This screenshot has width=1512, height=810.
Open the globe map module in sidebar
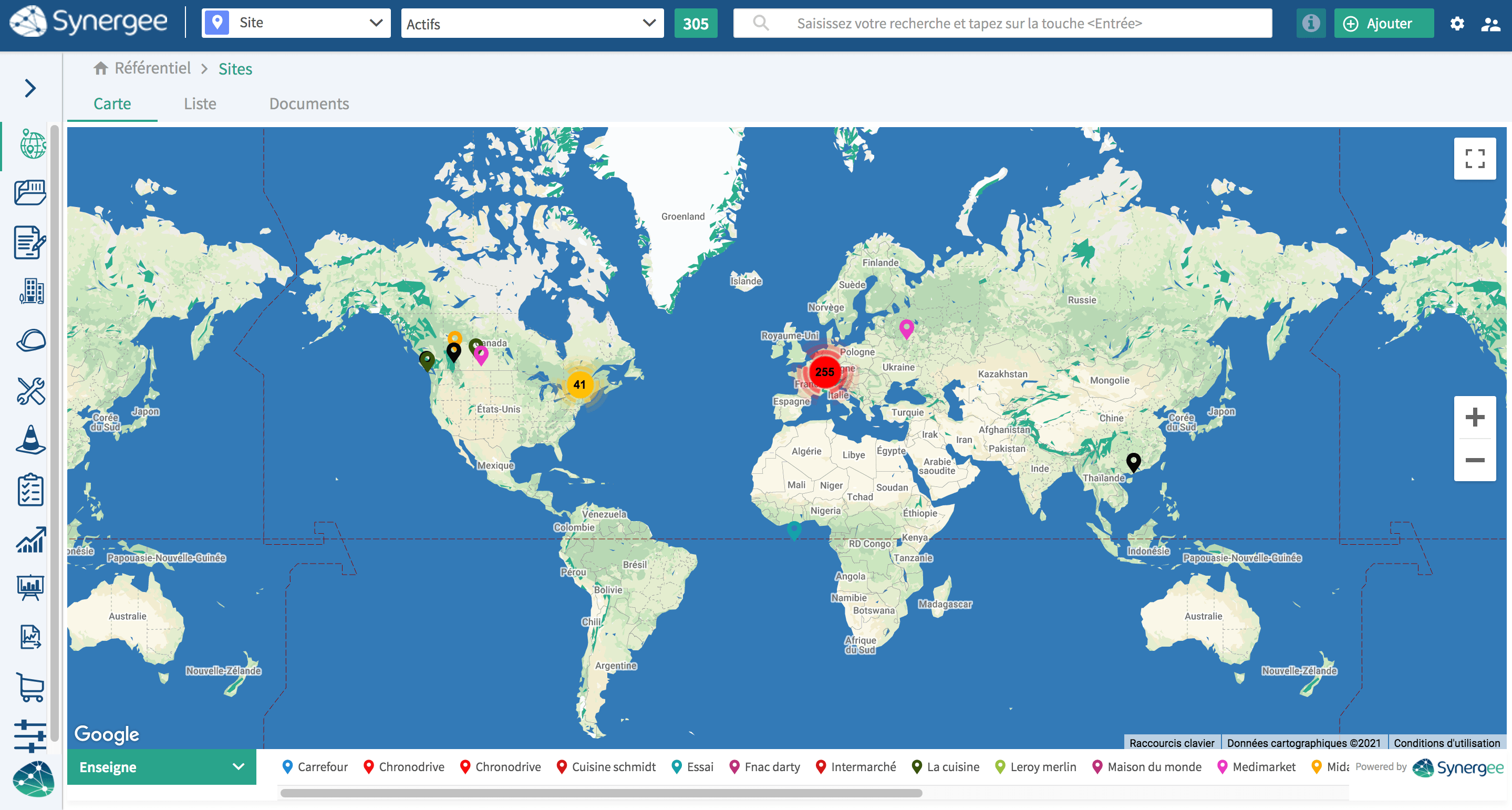click(32, 144)
